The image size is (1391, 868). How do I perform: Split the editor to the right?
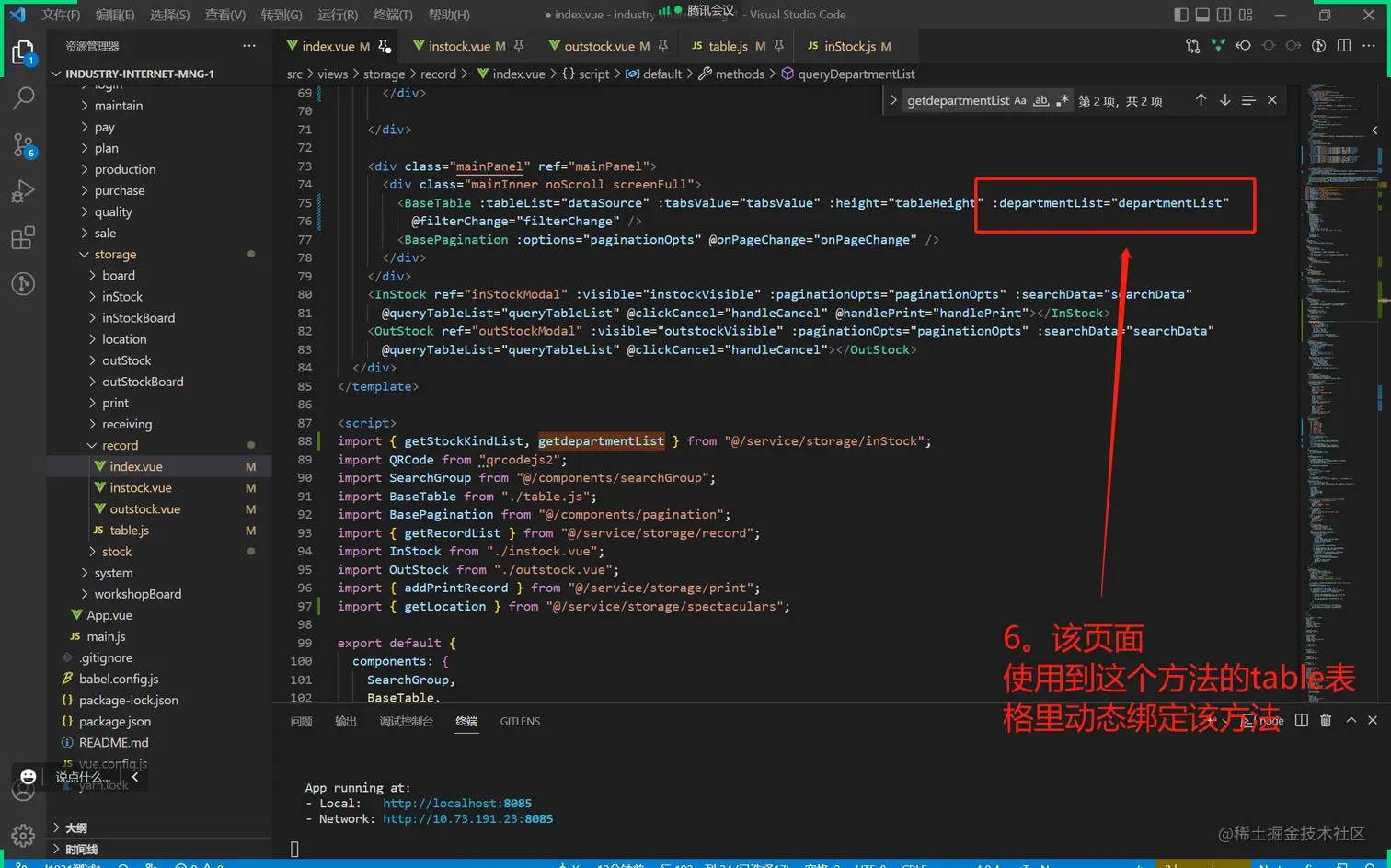[x=1344, y=46]
